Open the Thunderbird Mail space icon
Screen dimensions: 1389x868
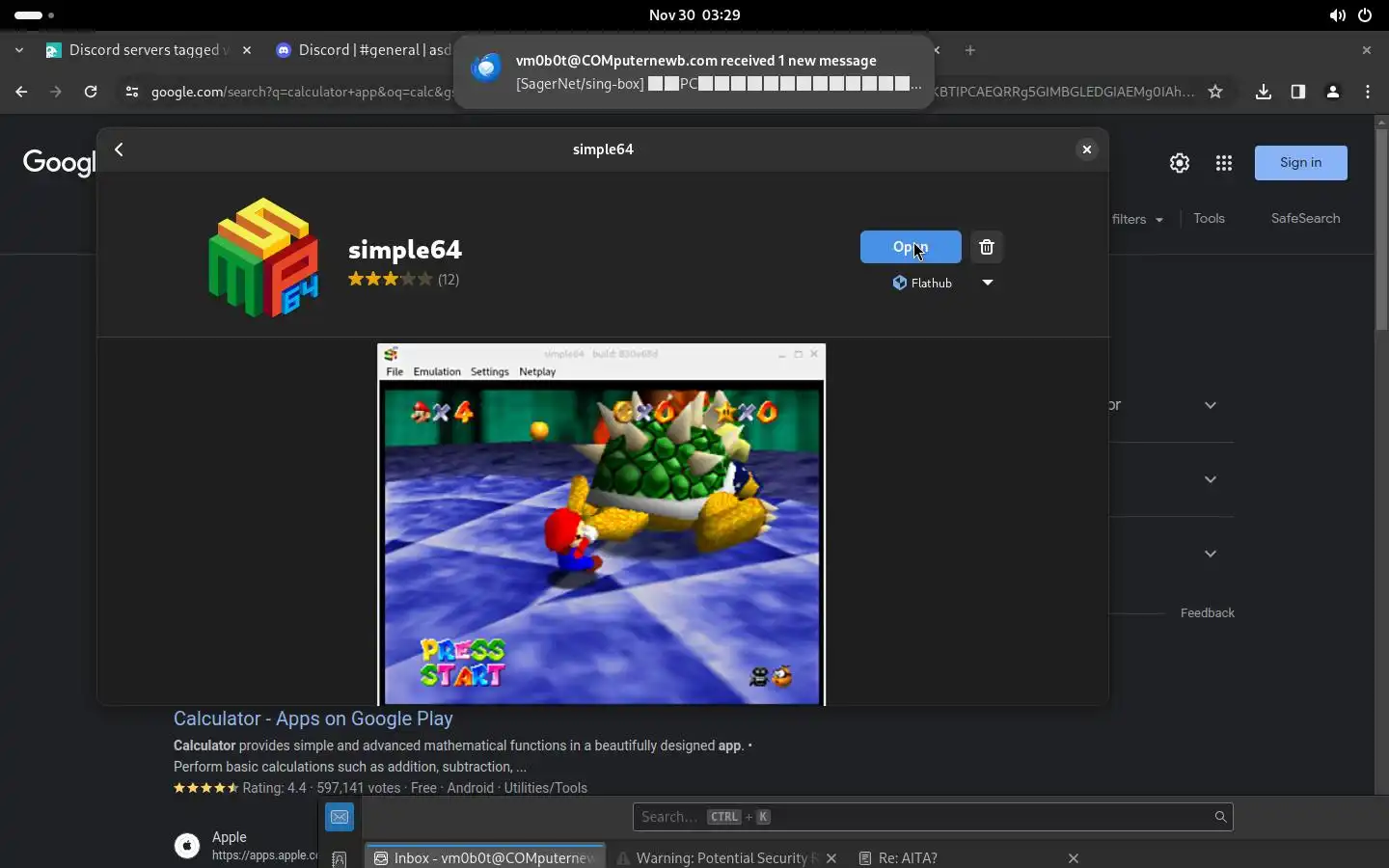coord(340,817)
